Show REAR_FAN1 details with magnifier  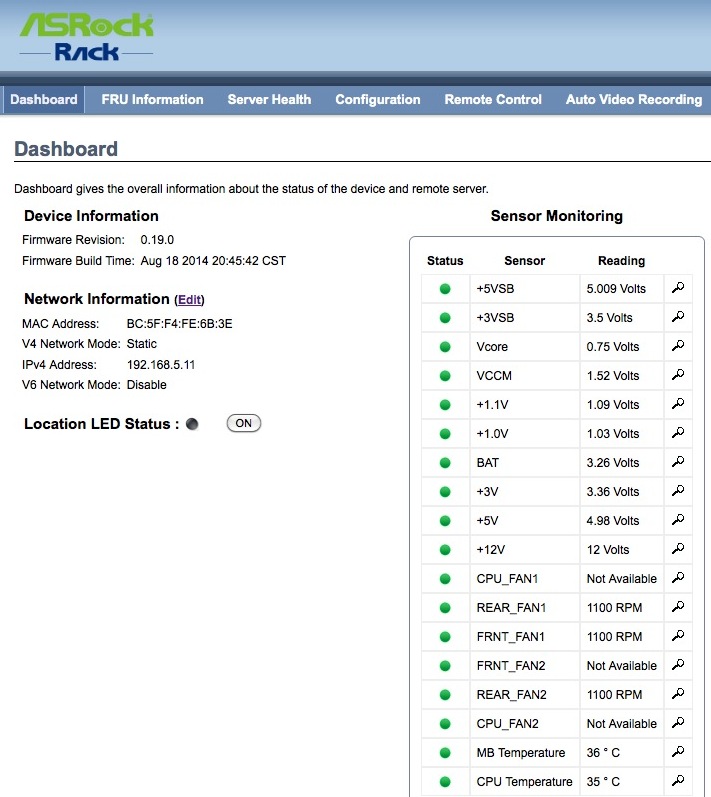click(678, 606)
